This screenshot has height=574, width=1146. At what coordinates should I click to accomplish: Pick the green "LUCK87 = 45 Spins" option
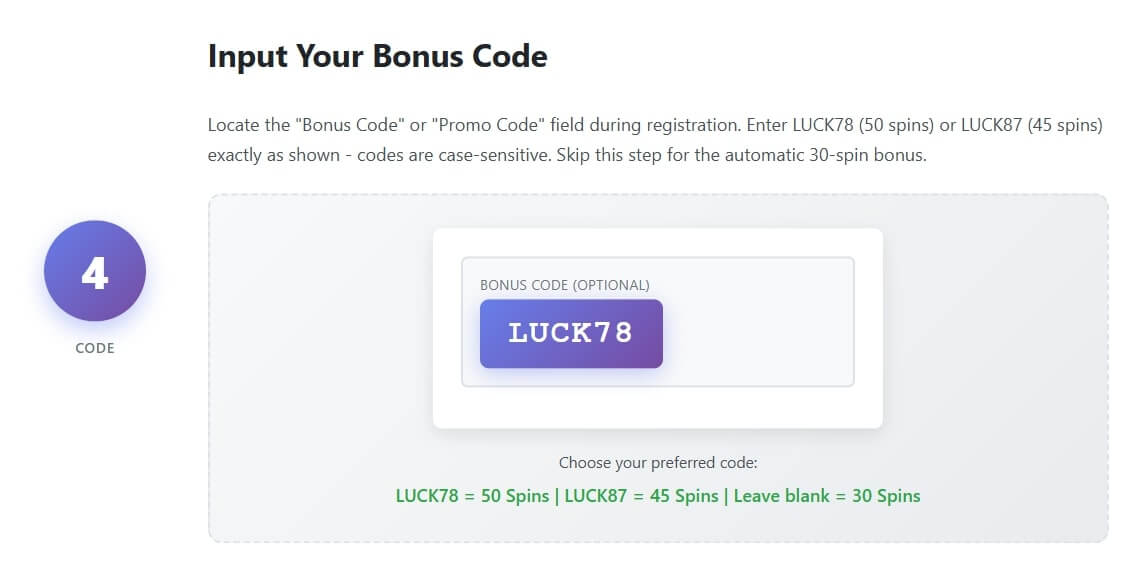pyautogui.click(x=640, y=496)
